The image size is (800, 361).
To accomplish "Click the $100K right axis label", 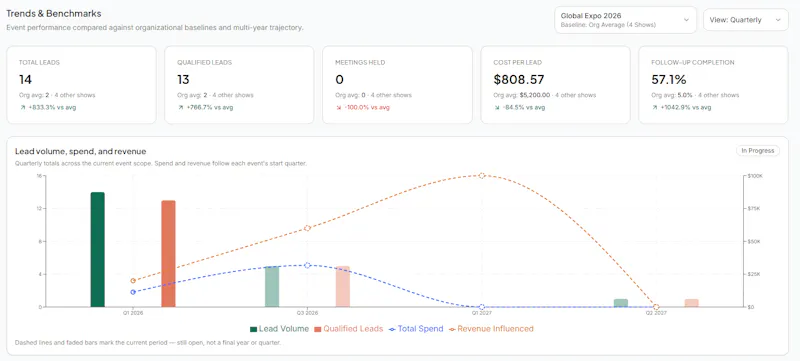I will point(755,176).
